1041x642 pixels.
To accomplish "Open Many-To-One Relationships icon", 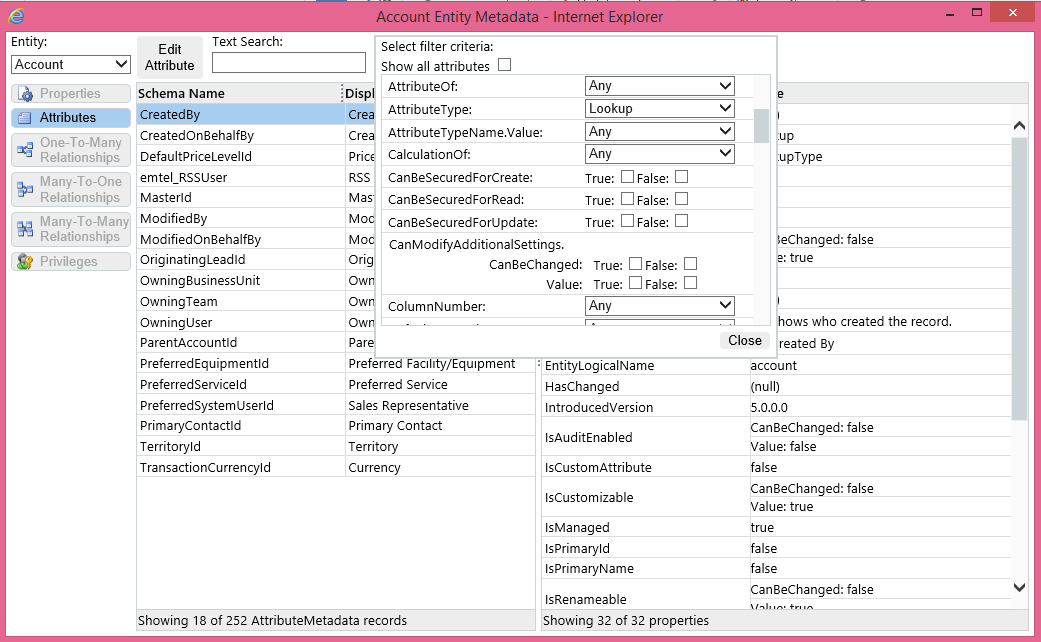I will click(x=25, y=189).
